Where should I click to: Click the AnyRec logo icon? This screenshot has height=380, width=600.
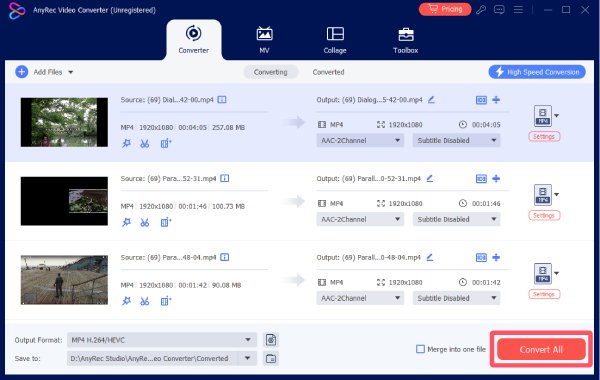[x=16, y=10]
